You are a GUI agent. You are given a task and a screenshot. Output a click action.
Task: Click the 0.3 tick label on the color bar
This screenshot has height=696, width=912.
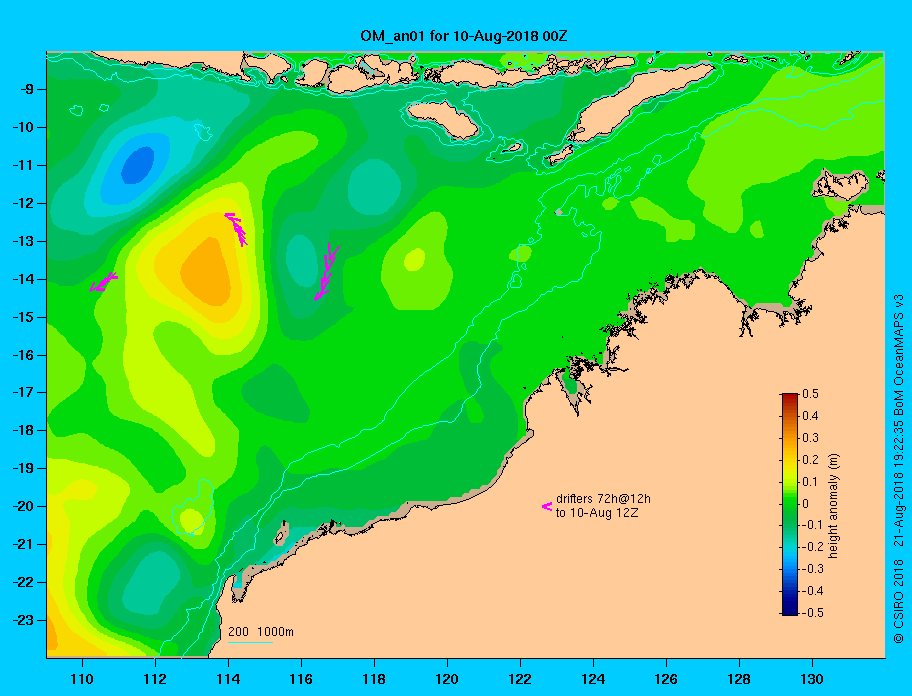pos(810,438)
